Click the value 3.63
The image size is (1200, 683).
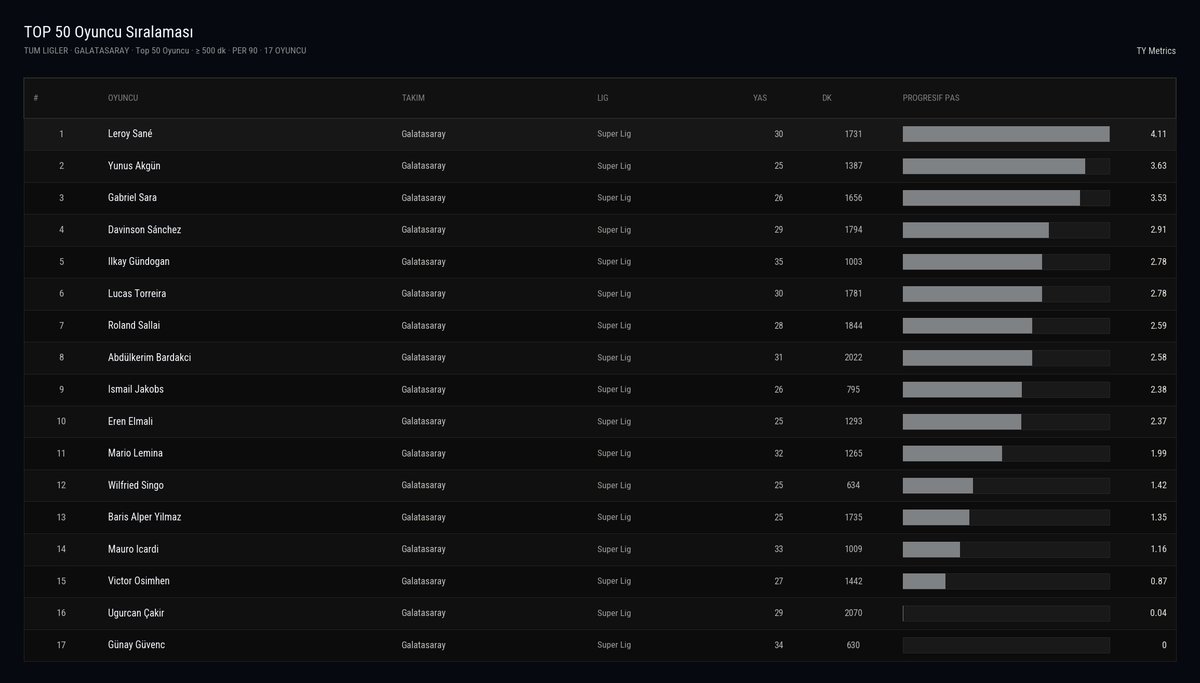click(1158, 166)
